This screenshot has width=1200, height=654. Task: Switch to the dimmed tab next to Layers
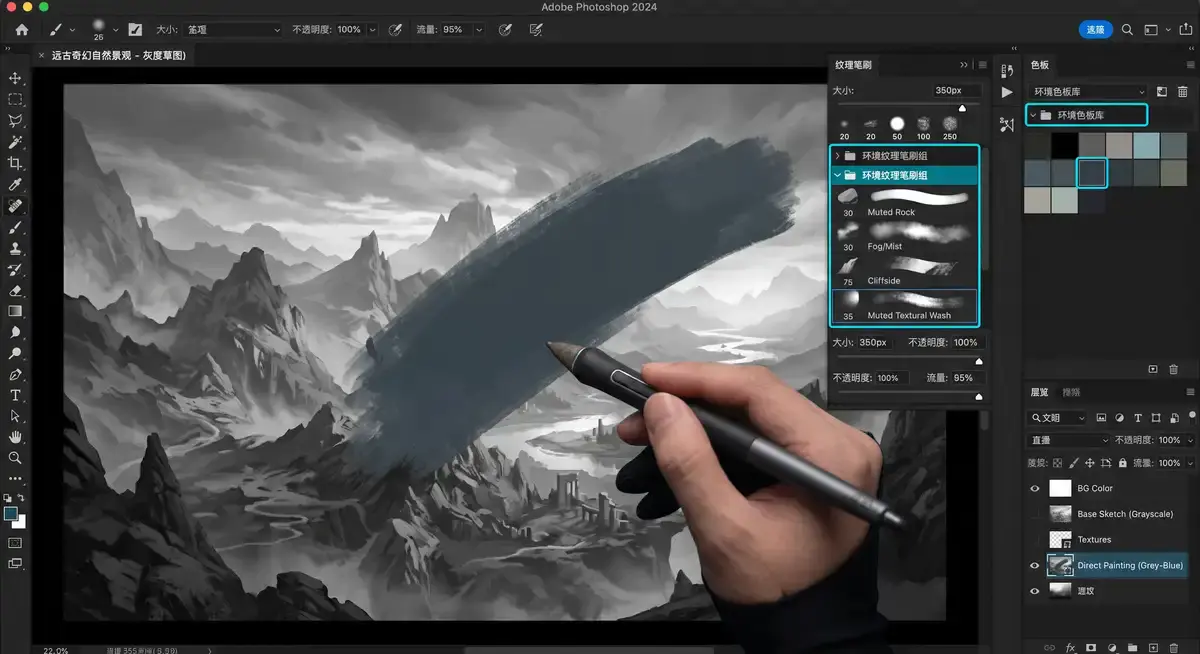pyautogui.click(x=1071, y=392)
